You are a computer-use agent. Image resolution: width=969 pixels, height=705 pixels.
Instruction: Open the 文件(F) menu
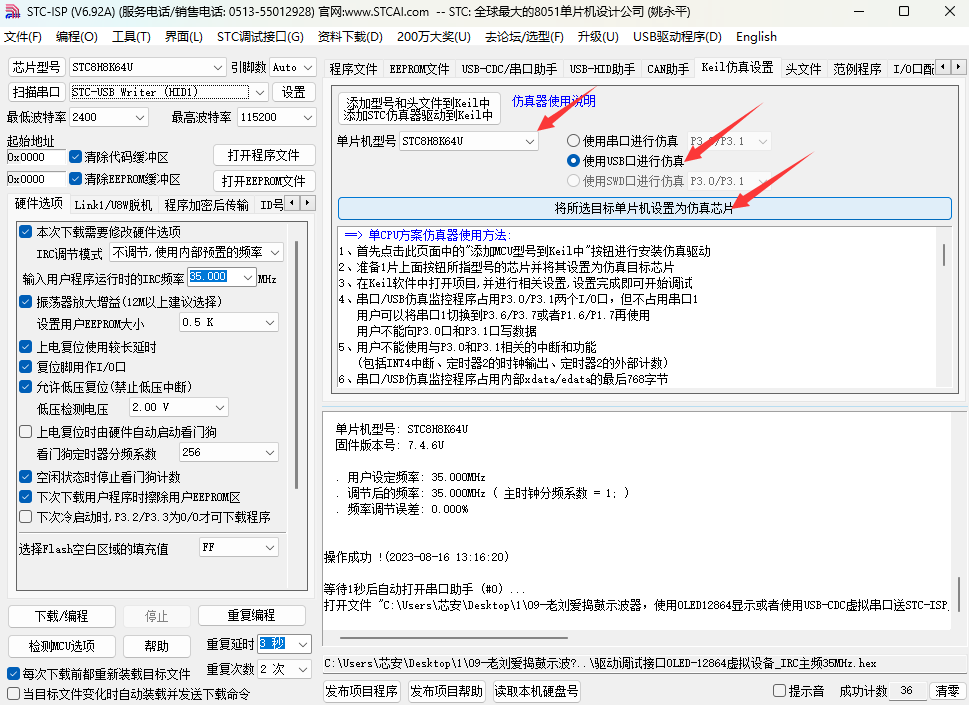23,36
